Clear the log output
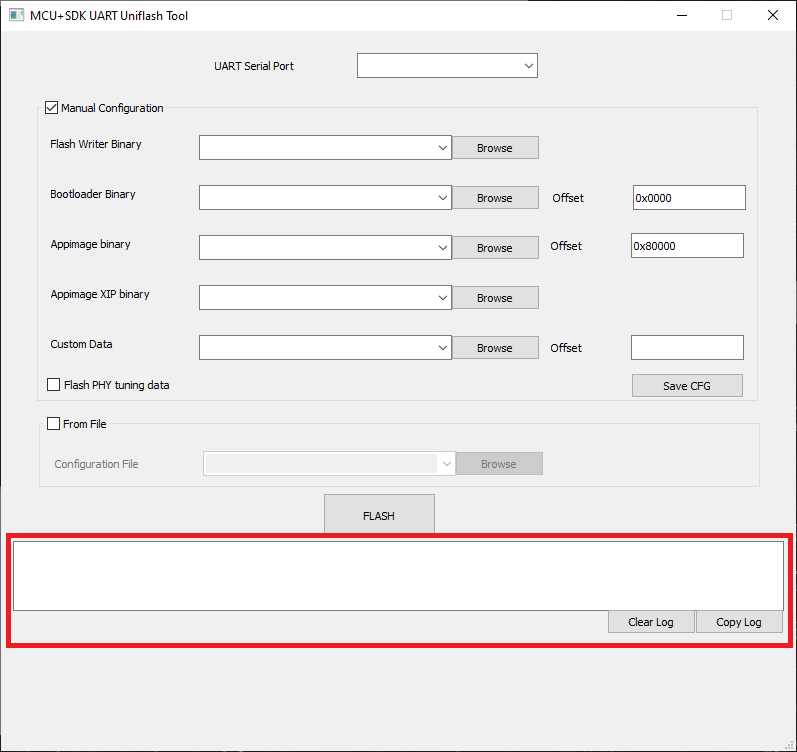This screenshot has width=797, height=752. [x=651, y=622]
